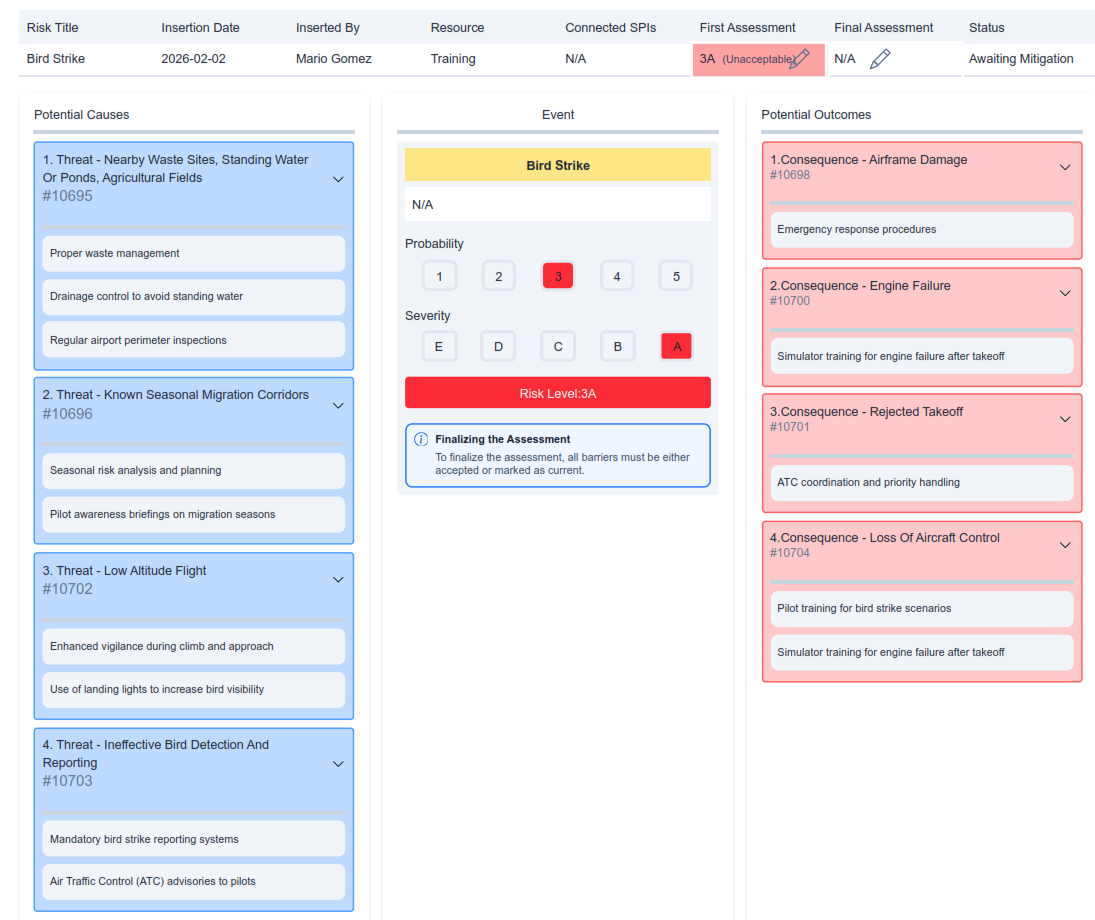Click the Final Assessment edit pencil icon
Screen dimensions: 1095x920
coord(880,59)
